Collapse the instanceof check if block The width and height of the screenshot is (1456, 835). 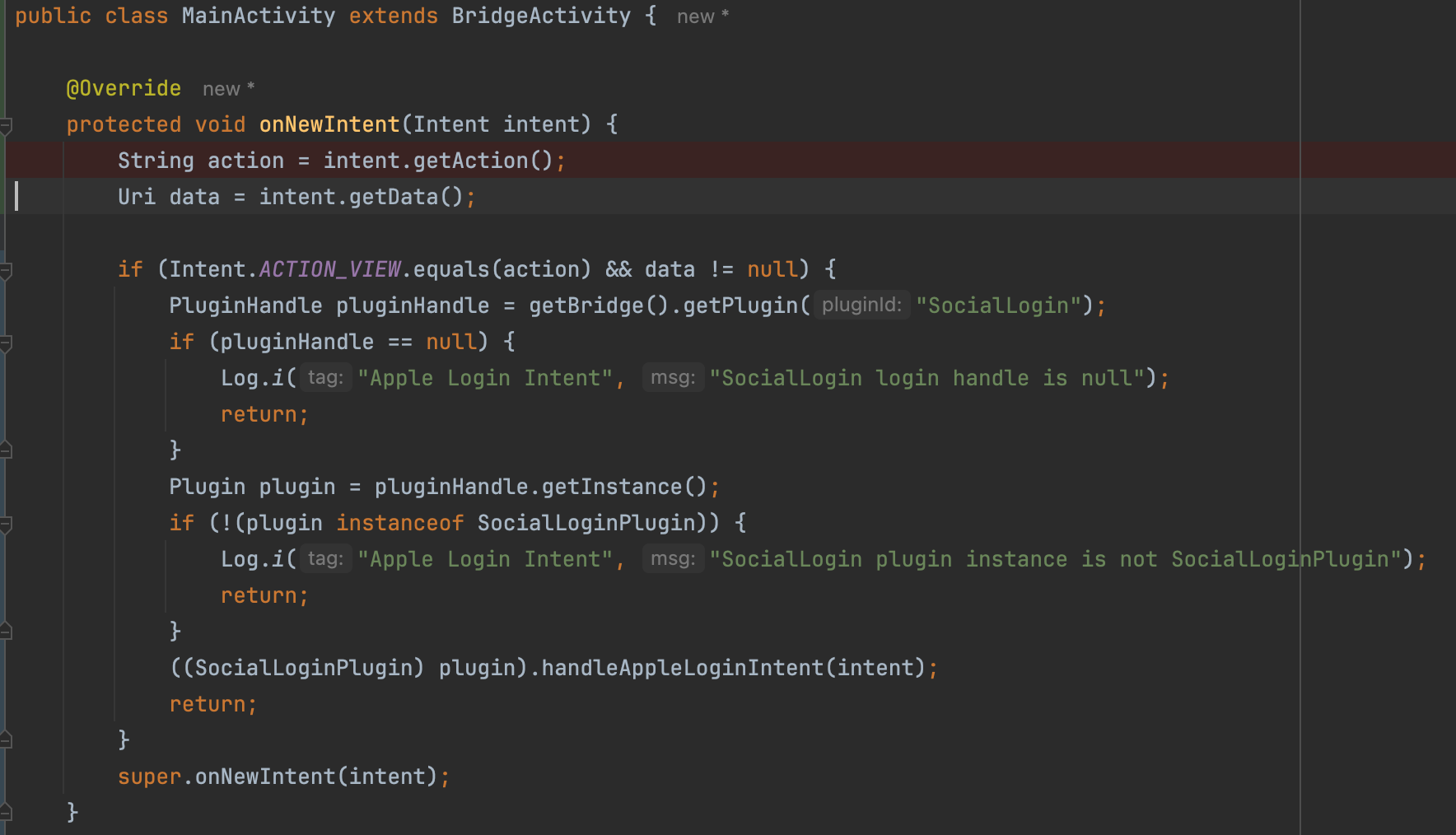(x=6, y=525)
